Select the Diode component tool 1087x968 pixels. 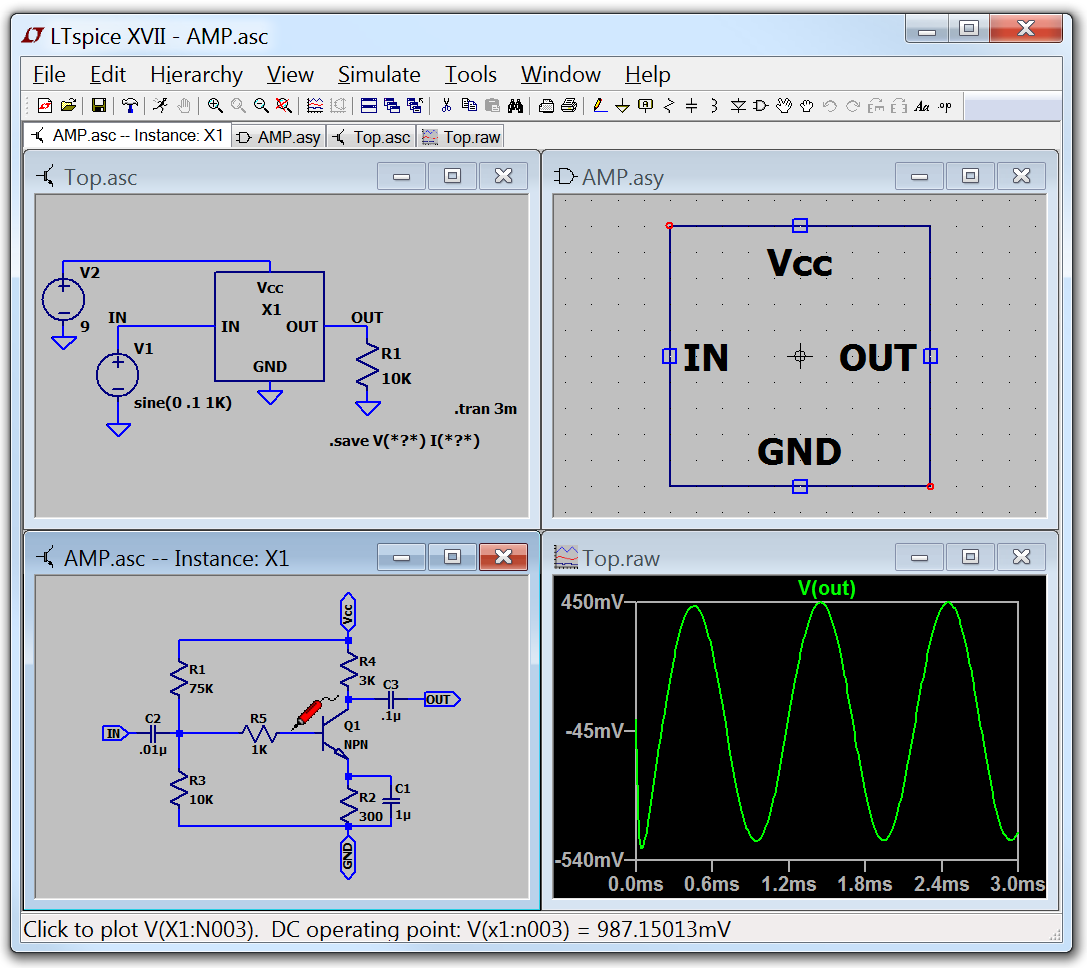738,105
